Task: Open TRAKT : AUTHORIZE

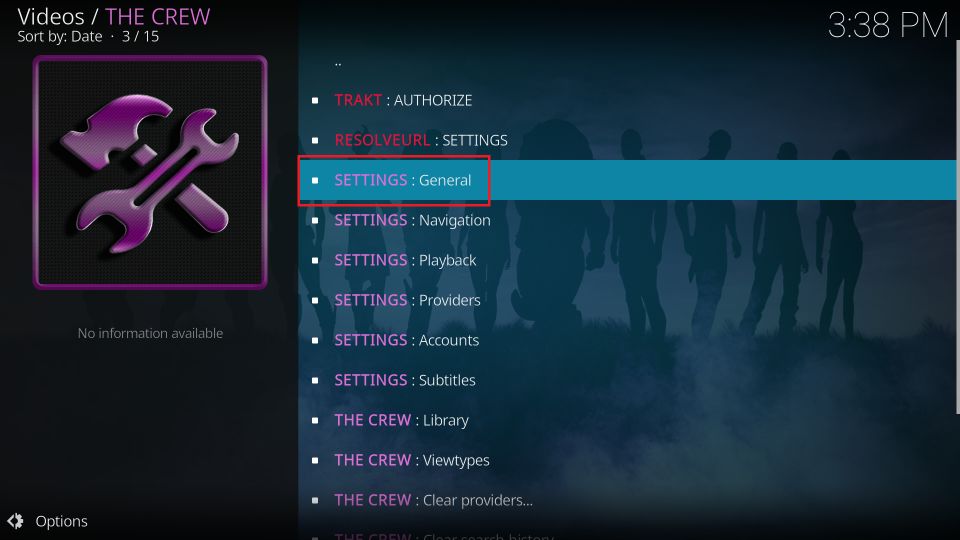Action: click(x=627, y=100)
